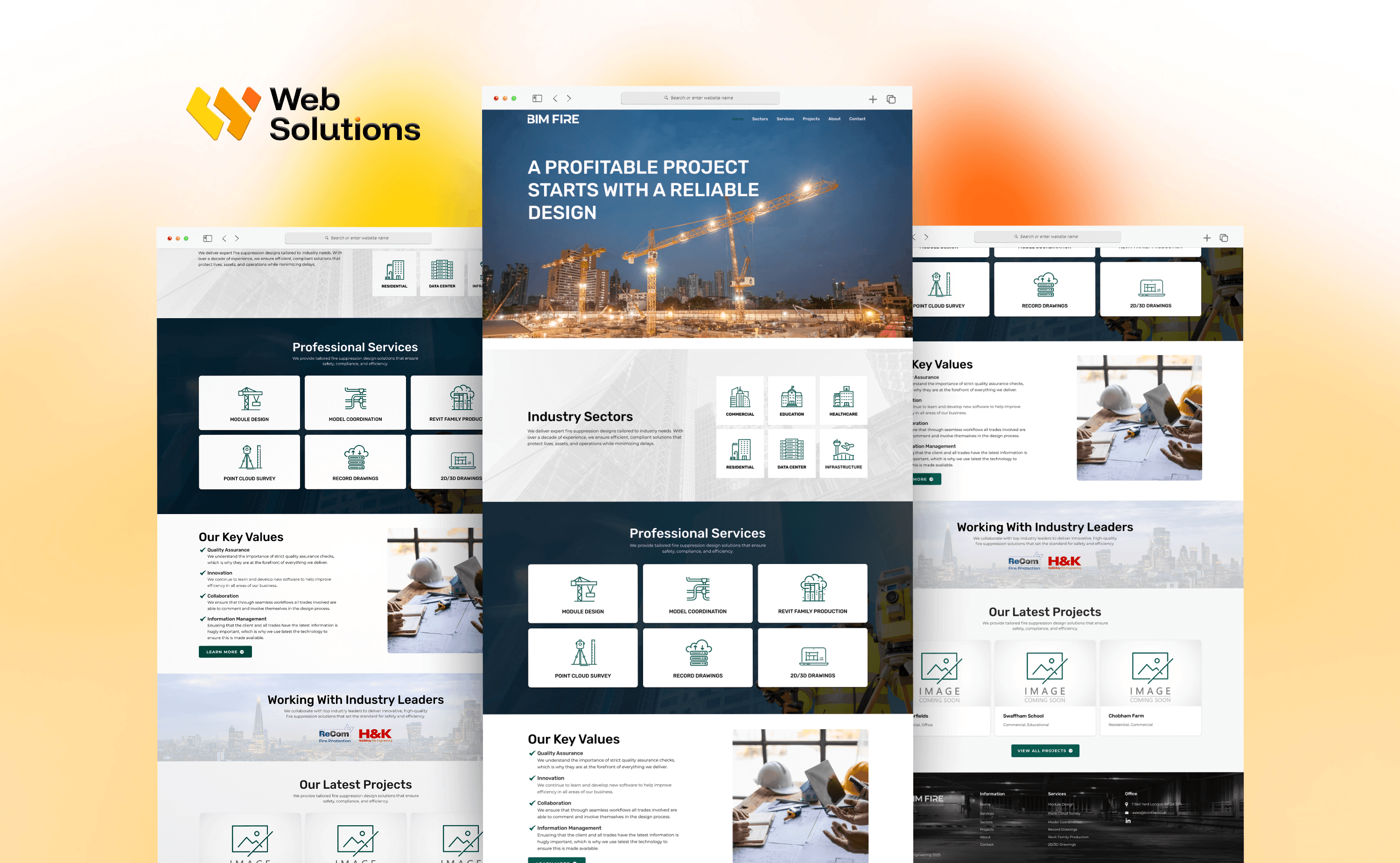Go back using center browser's back arrow
This screenshot has width=1400, height=863.
[555, 98]
